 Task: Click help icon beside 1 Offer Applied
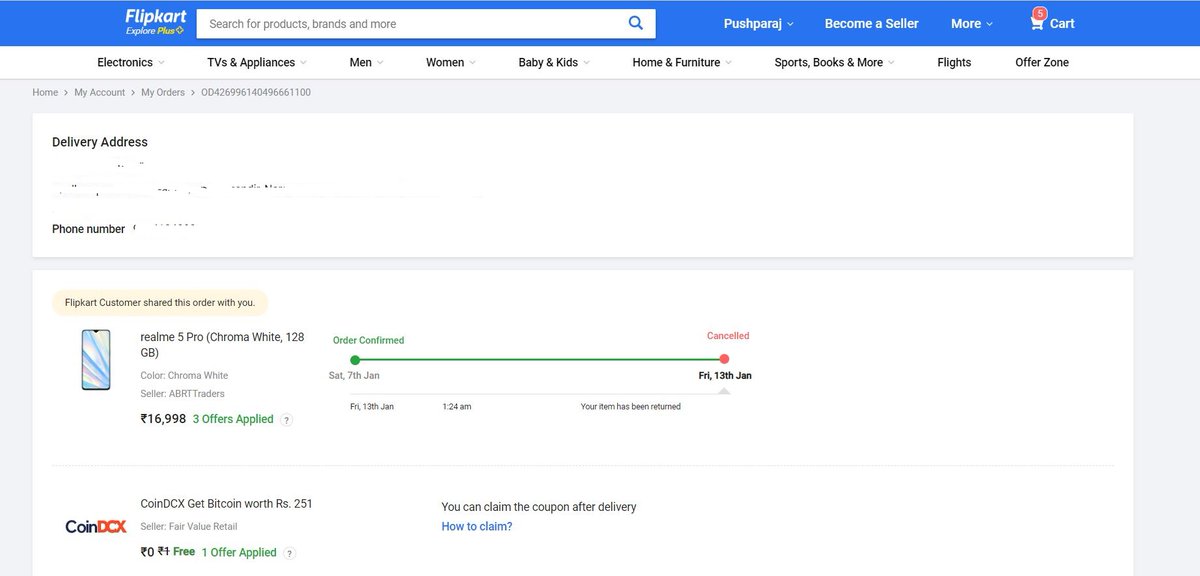point(289,553)
